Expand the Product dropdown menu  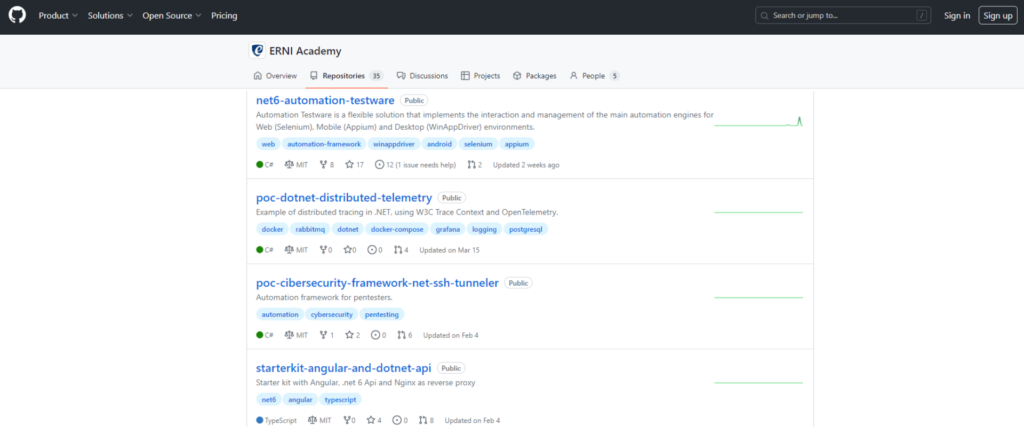point(58,16)
